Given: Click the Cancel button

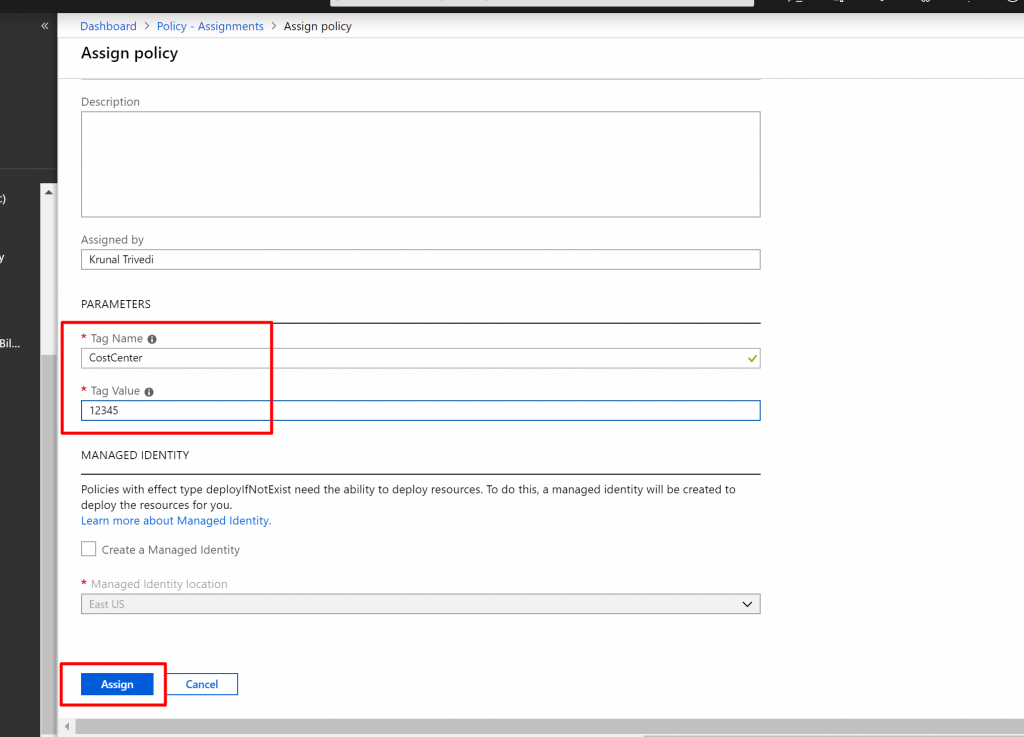Looking at the screenshot, I should click(x=202, y=684).
